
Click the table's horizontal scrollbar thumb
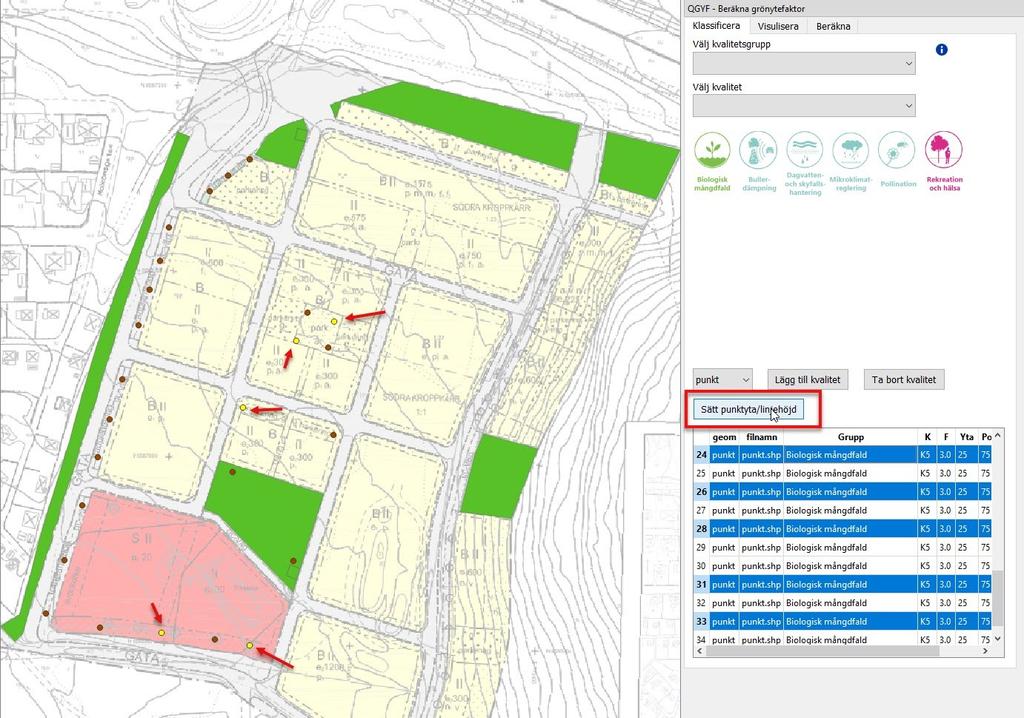point(822,651)
